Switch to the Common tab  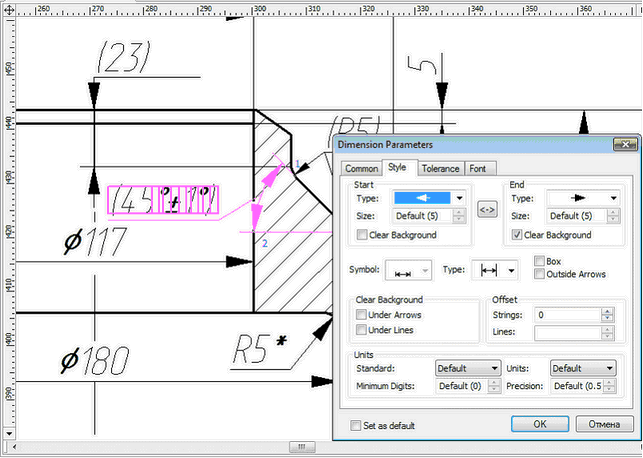361,169
